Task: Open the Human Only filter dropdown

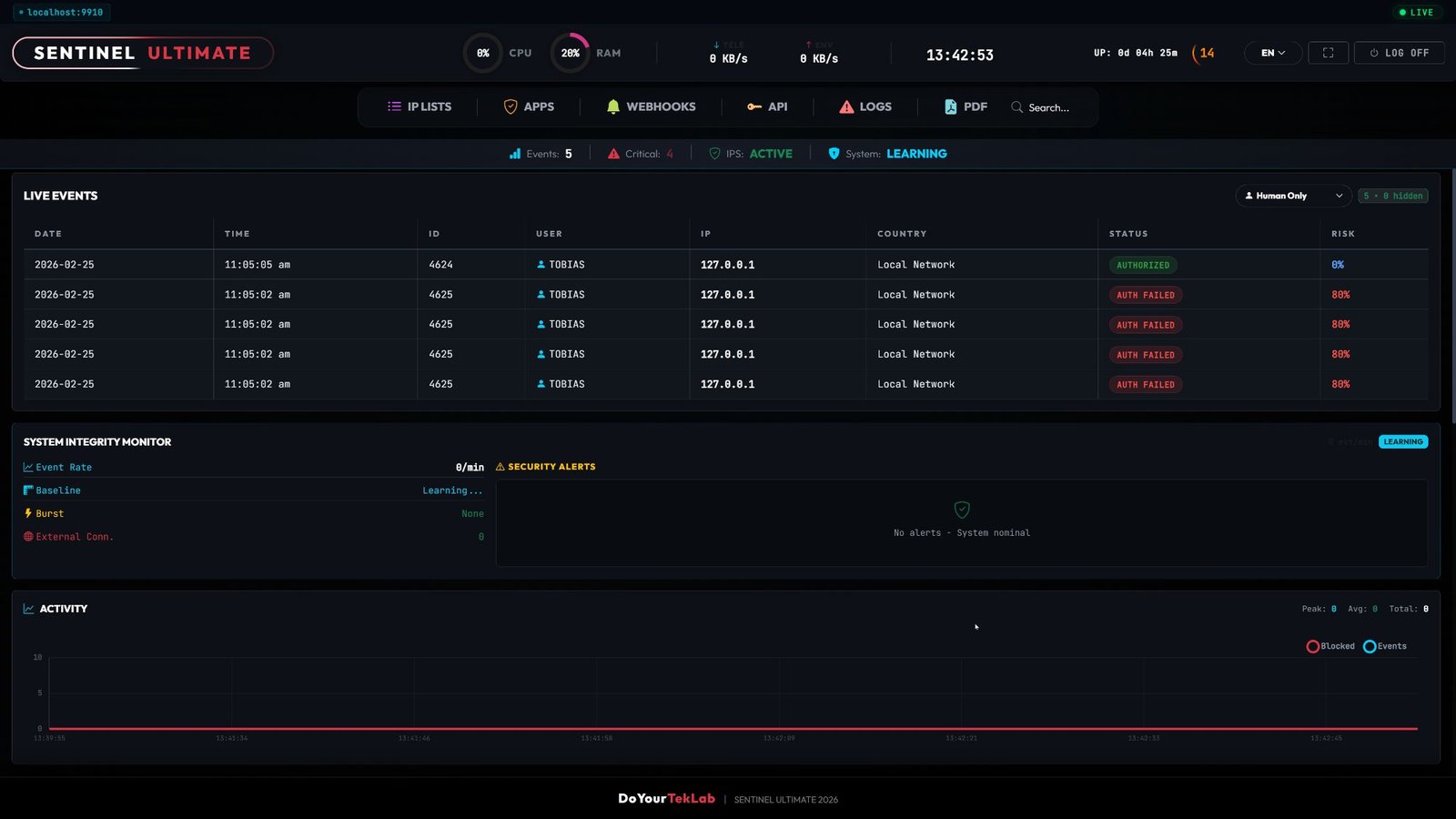Action: click(x=1292, y=196)
